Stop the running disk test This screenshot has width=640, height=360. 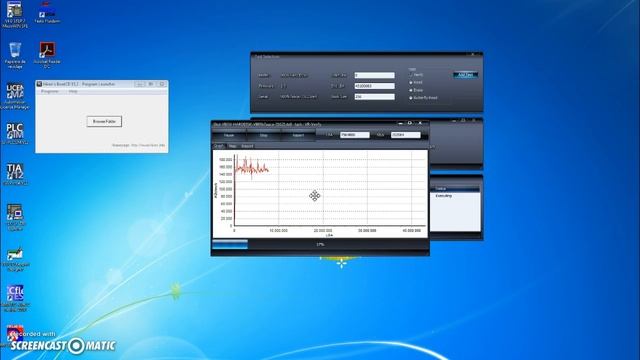coord(264,135)
